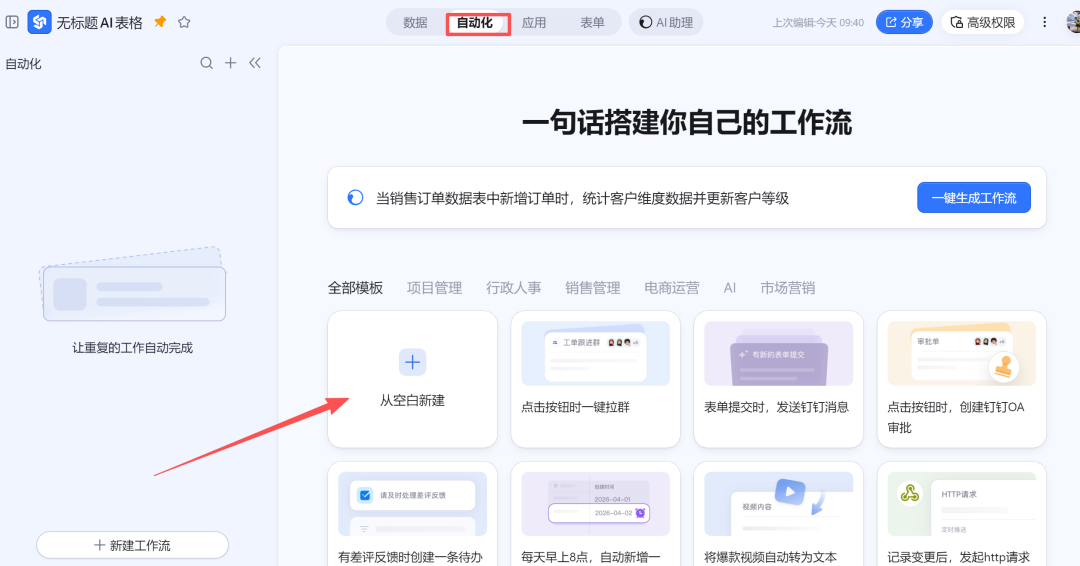Click the checkbox icon in 差评反馈 card

pos(365,495)
